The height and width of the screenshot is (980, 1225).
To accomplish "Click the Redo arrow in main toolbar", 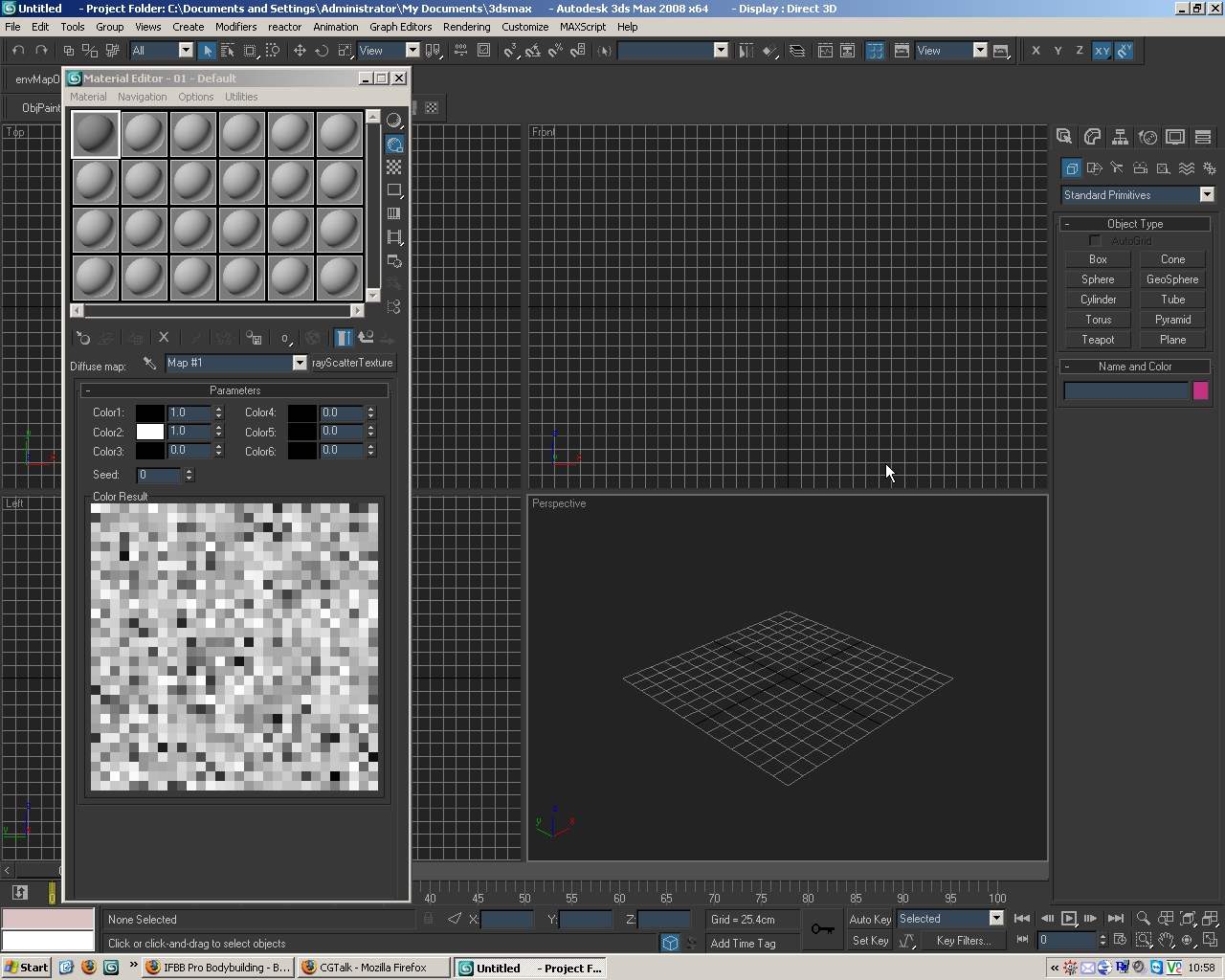I will (41, 51).
